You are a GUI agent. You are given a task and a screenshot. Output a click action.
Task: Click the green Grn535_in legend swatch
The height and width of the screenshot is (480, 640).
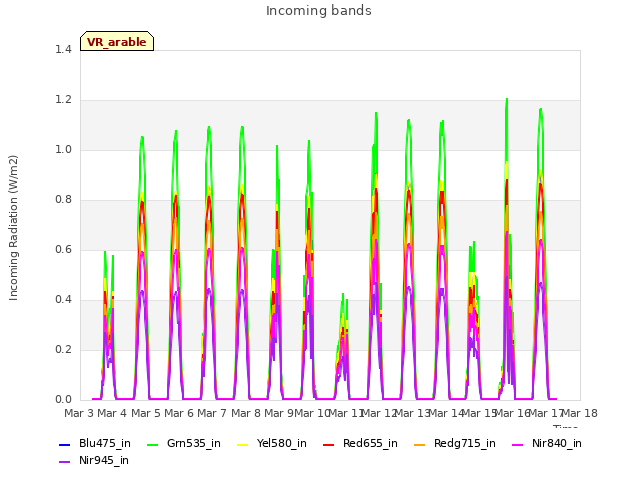point(152,444)
